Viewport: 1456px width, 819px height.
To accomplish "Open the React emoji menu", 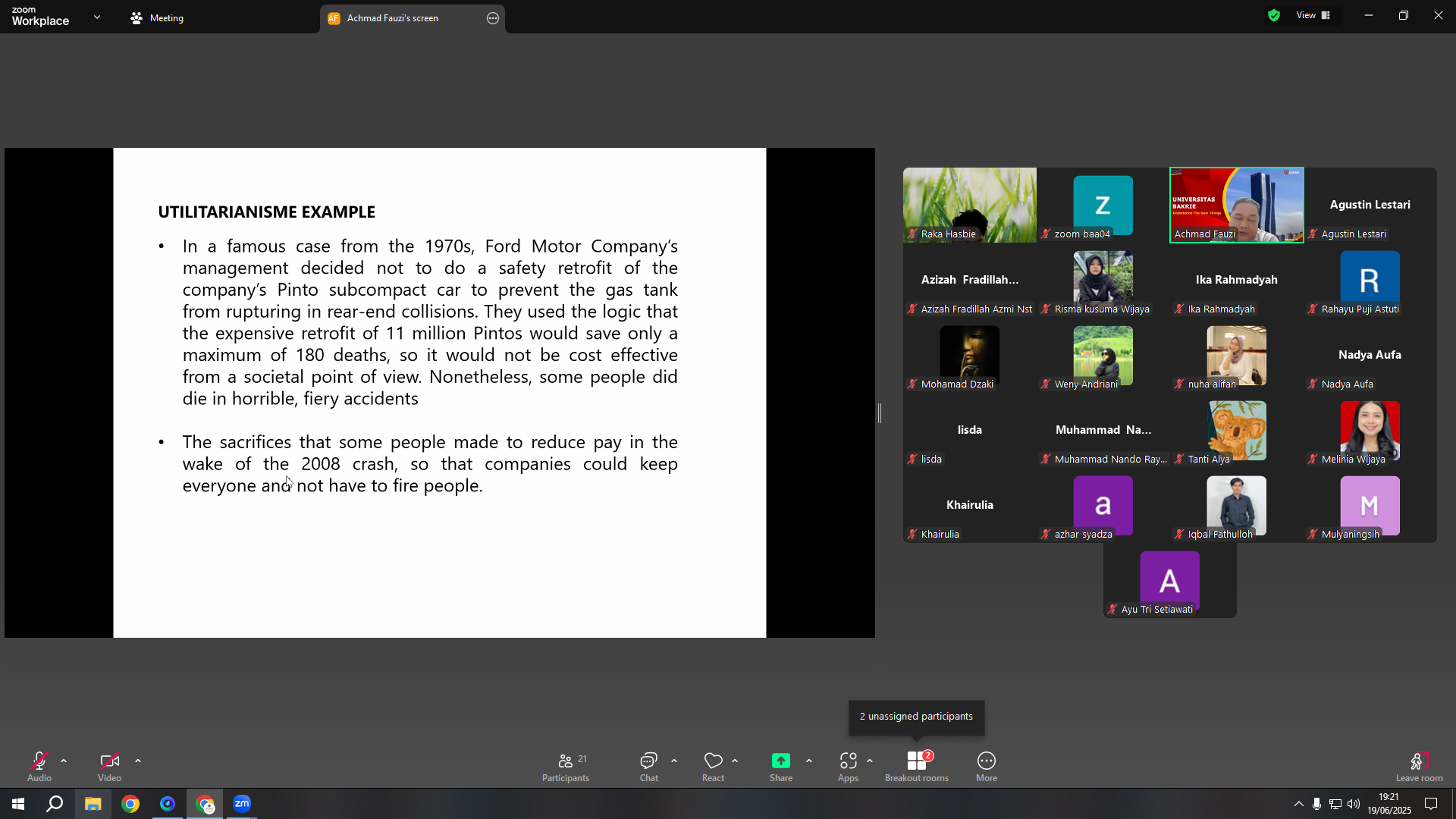I will [714, 766].
